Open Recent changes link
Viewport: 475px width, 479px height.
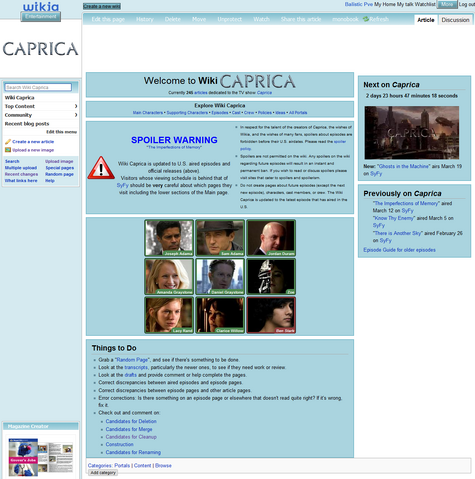21,174
